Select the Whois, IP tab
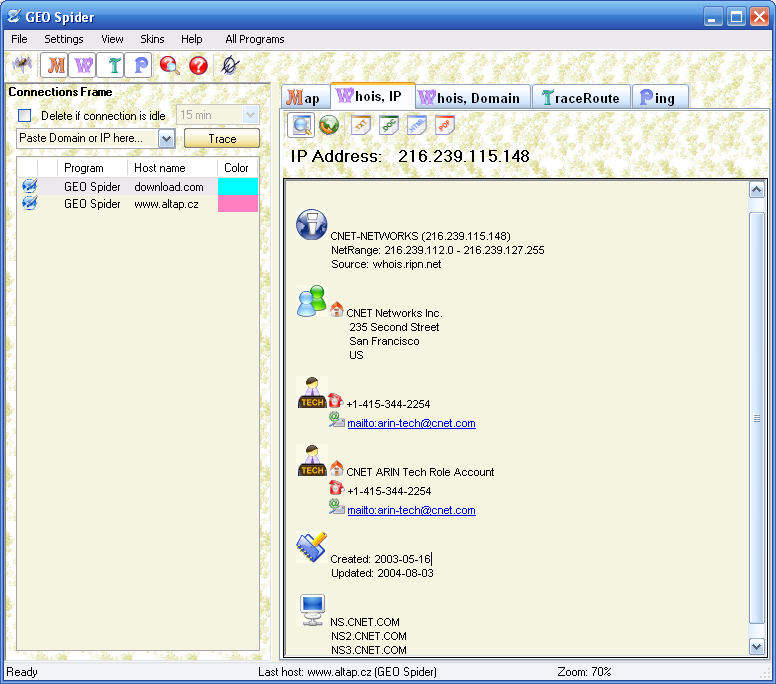776x684 pixels. [372, 96]
